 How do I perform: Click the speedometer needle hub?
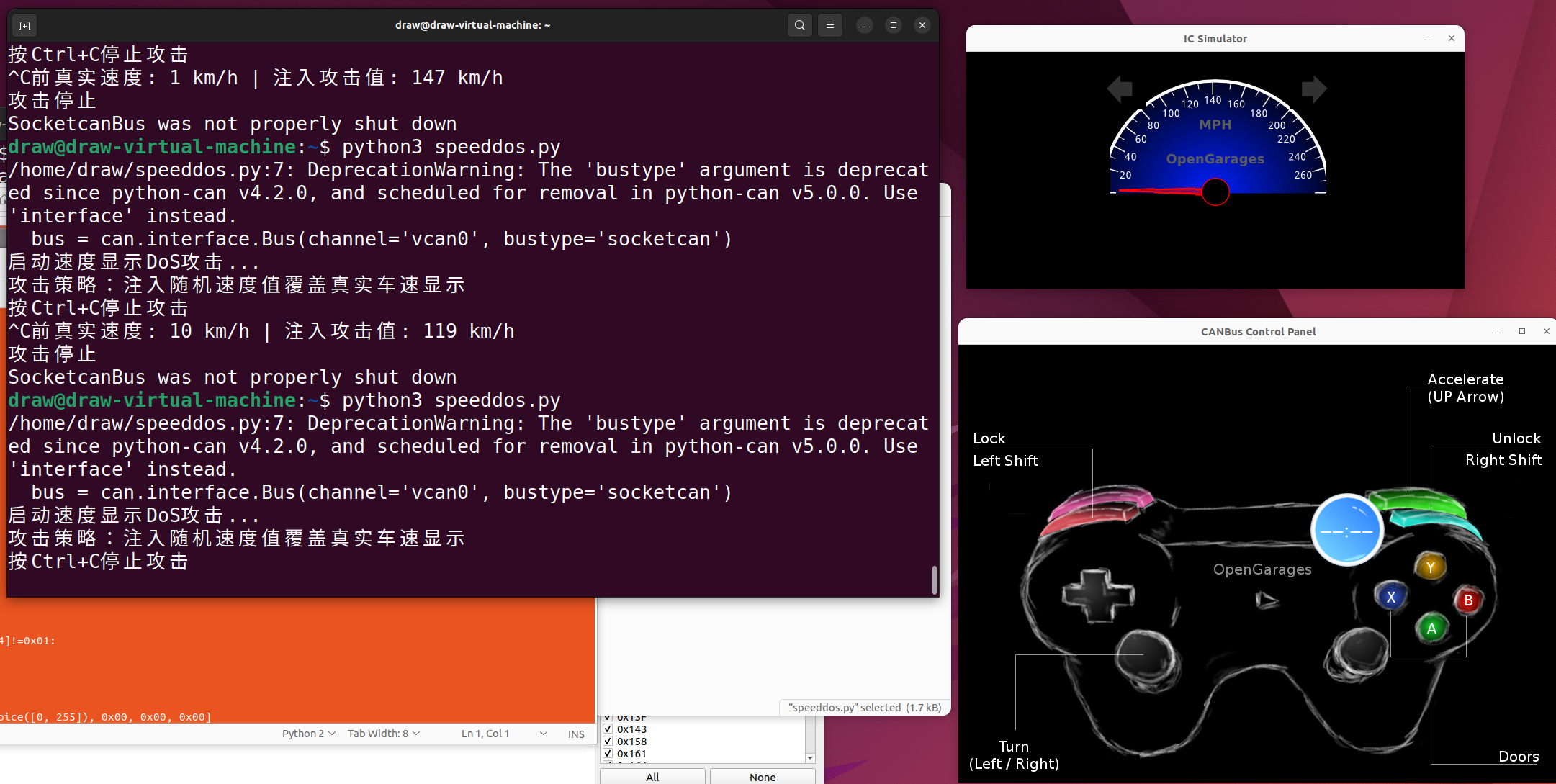[x=1215, y=192]
